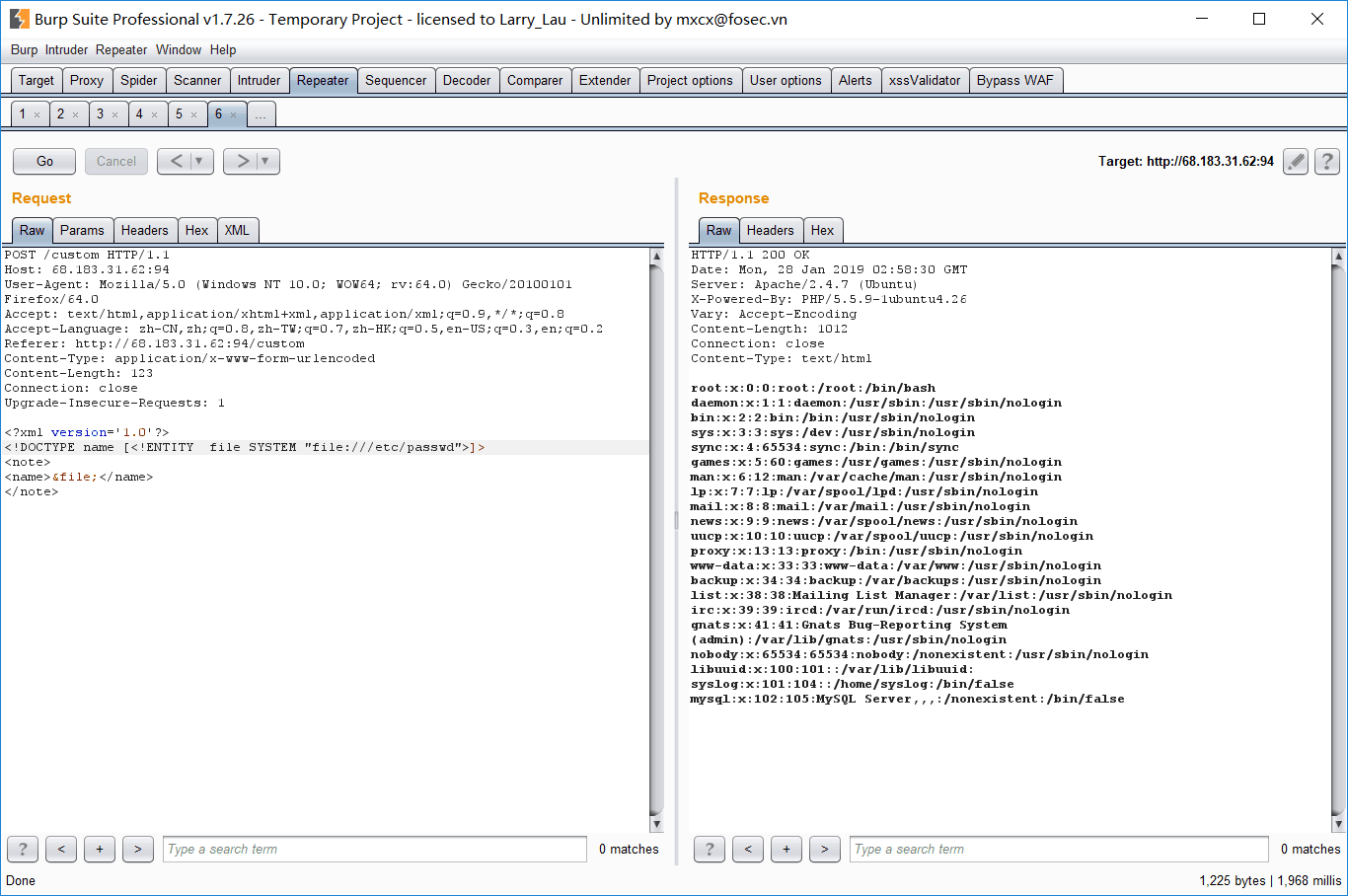Show the Request XML view
1348x896 pixels.
237,230
